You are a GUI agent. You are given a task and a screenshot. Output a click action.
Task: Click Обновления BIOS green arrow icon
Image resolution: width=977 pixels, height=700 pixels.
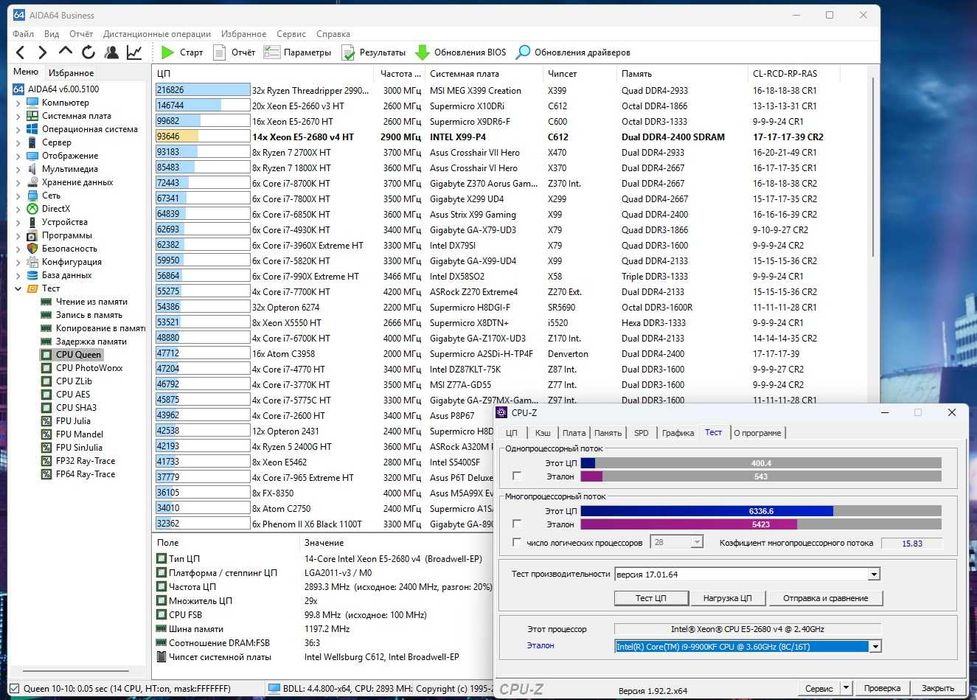422,52
